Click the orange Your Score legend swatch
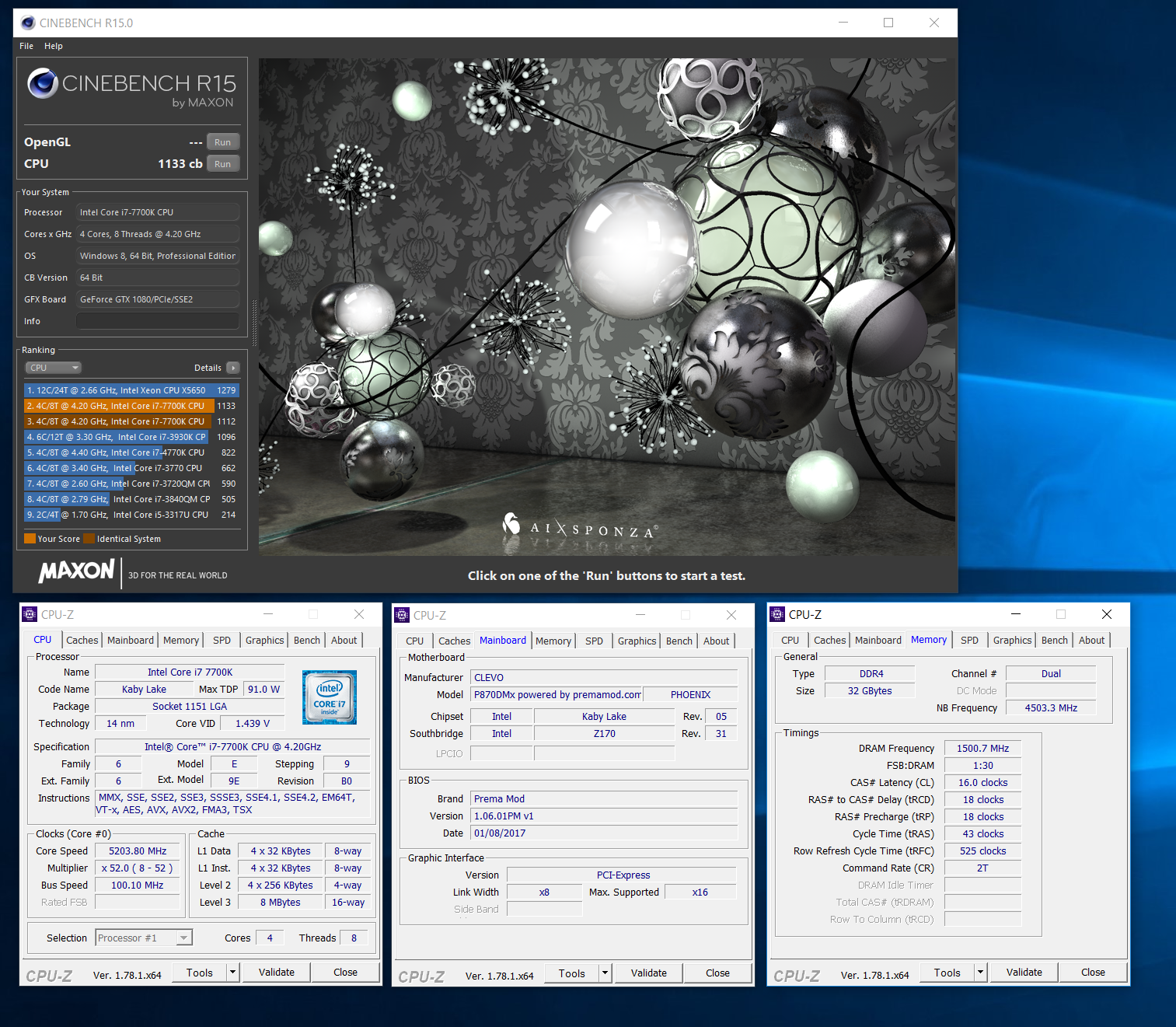 pyautogui.click(x=30, y=538)
